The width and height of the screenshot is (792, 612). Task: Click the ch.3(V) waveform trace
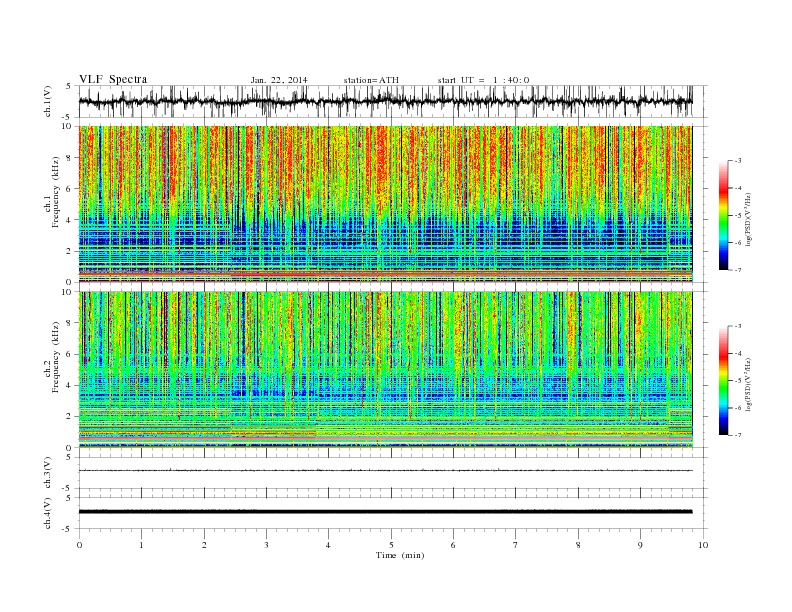click(x=385, y=471)
